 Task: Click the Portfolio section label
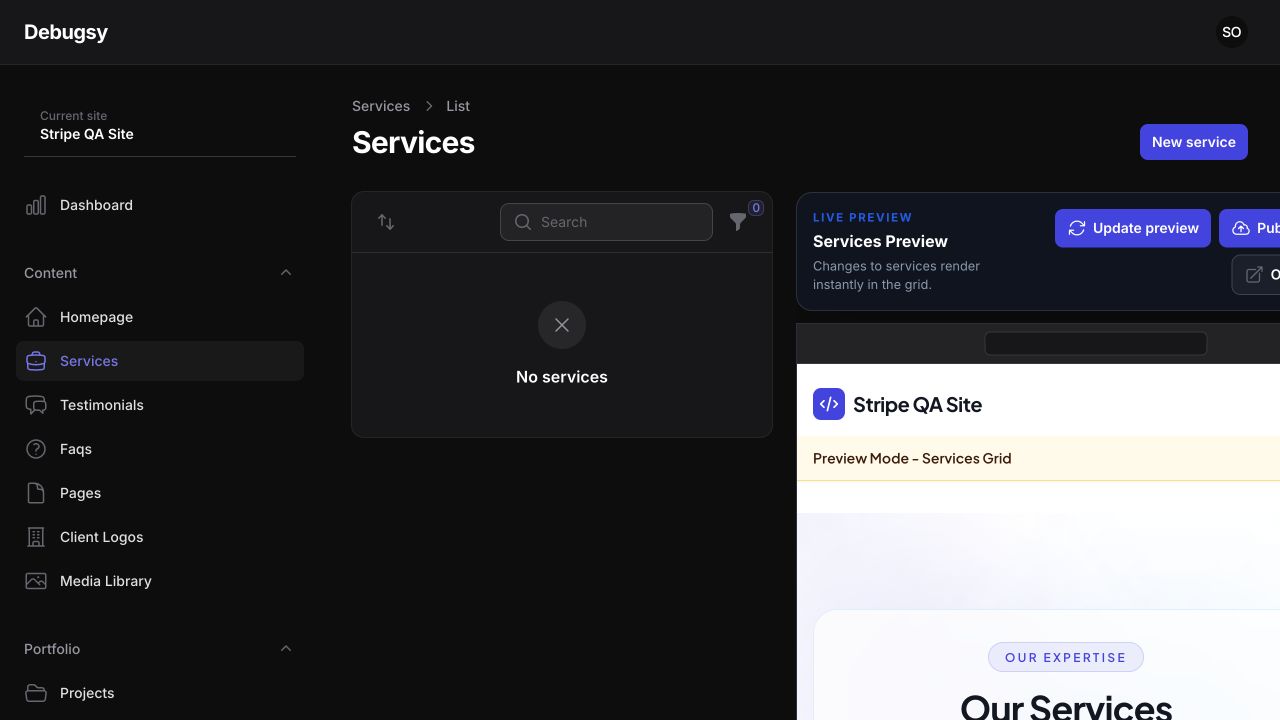point(52,649)
